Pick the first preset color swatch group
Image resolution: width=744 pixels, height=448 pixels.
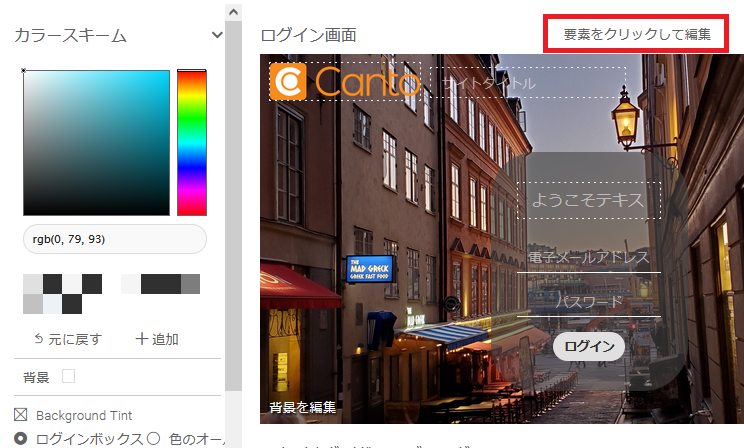[x=62, y=293]
